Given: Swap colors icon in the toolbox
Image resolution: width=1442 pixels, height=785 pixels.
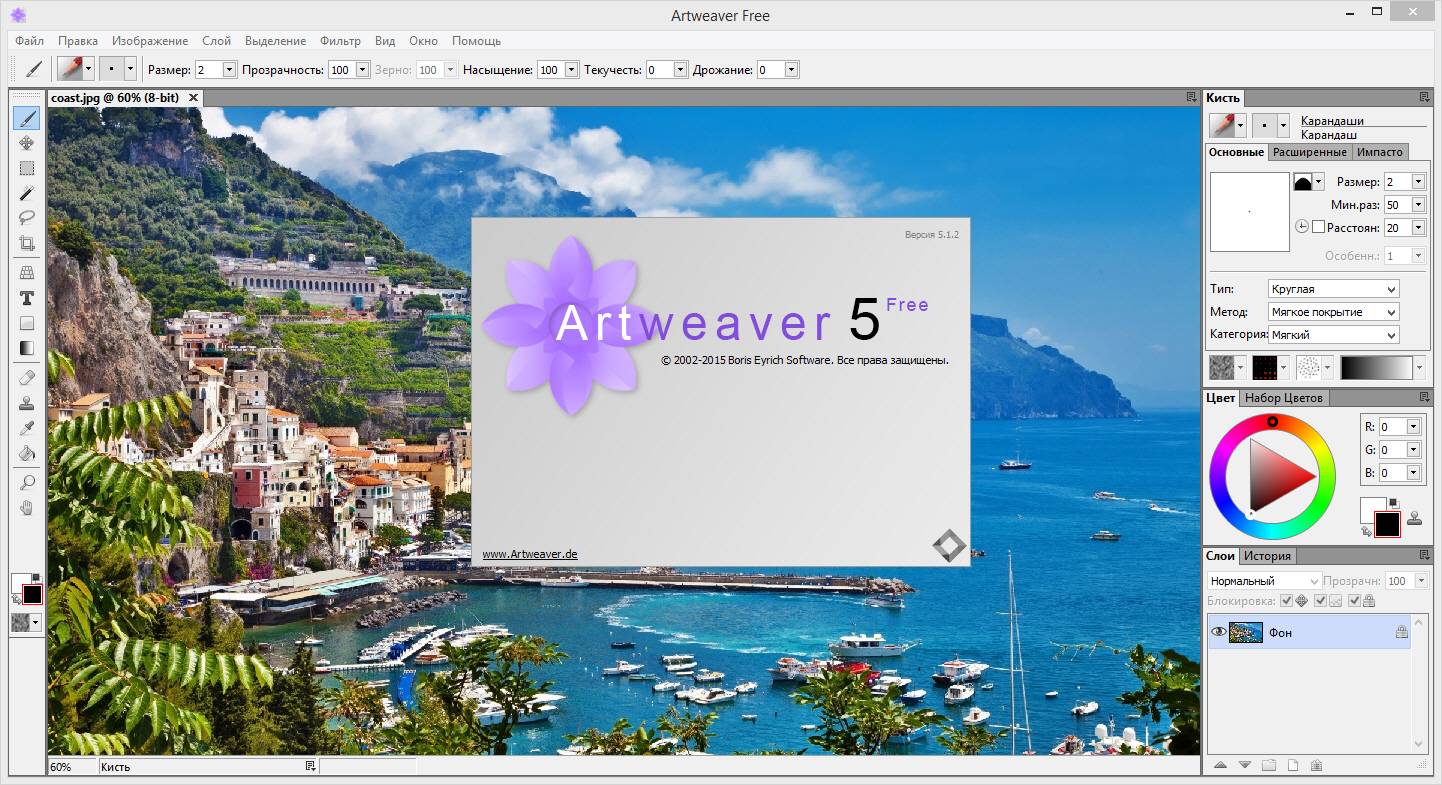Looking at the screenshot, I should (x=16, y=599).
